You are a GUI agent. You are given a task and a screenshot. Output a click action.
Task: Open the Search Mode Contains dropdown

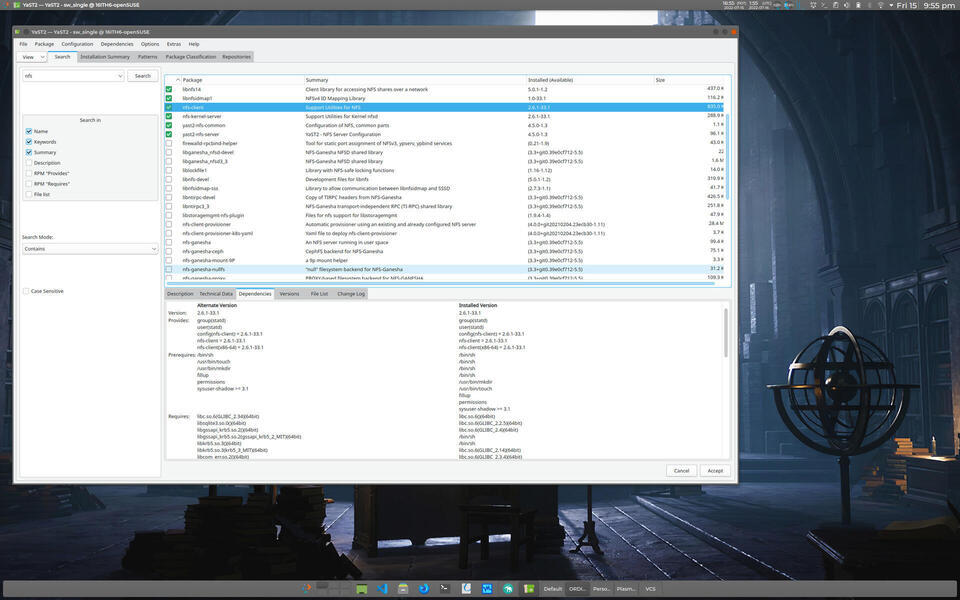point(90,249)
